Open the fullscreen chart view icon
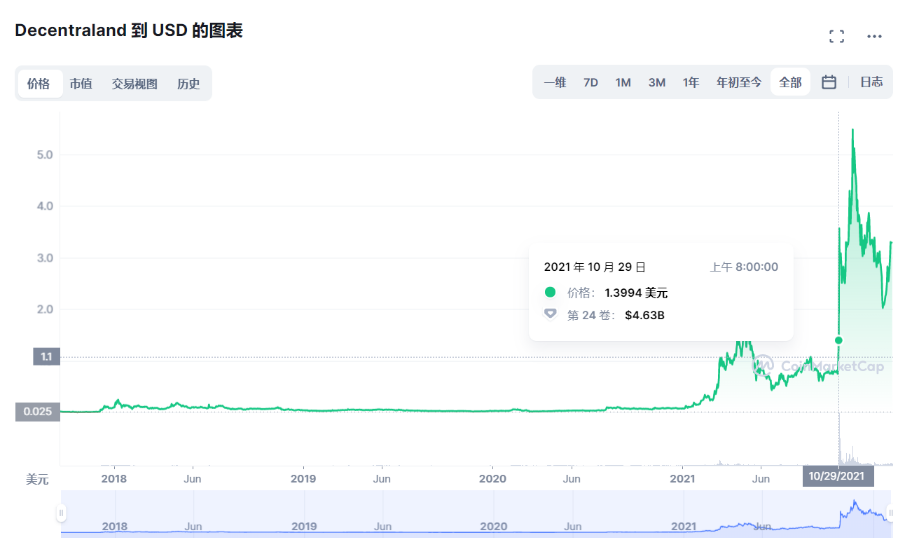The height and width of the screenshot is (558, 921). (836, 36)
